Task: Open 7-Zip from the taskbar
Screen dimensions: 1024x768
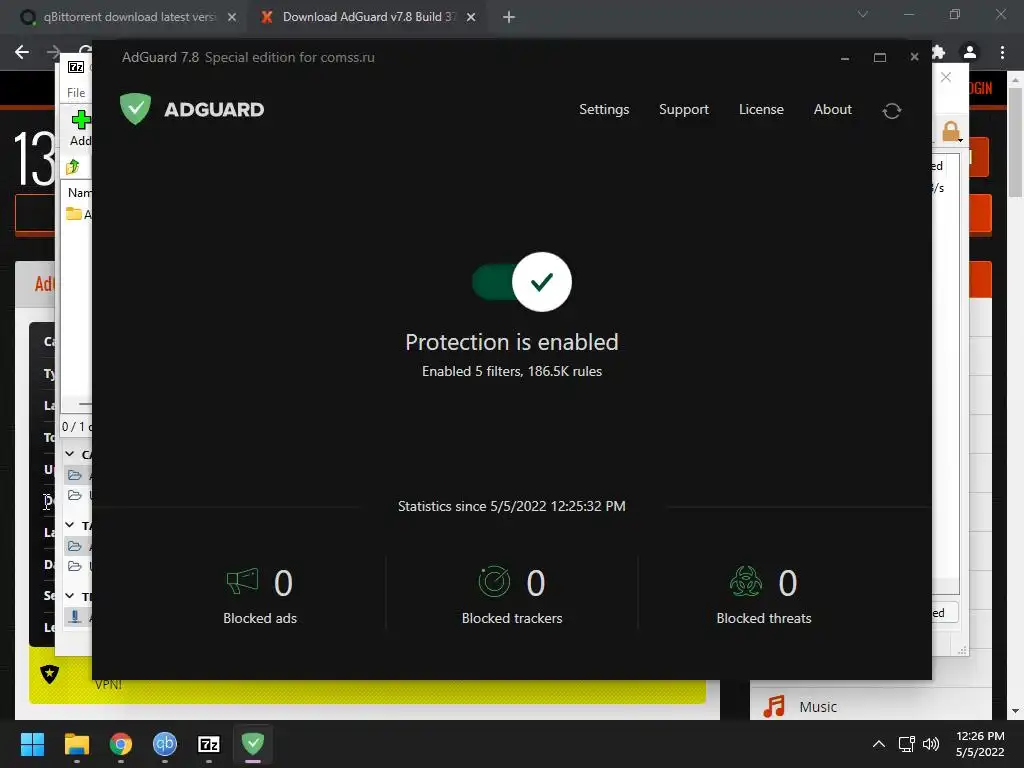Action: [209, 744]
